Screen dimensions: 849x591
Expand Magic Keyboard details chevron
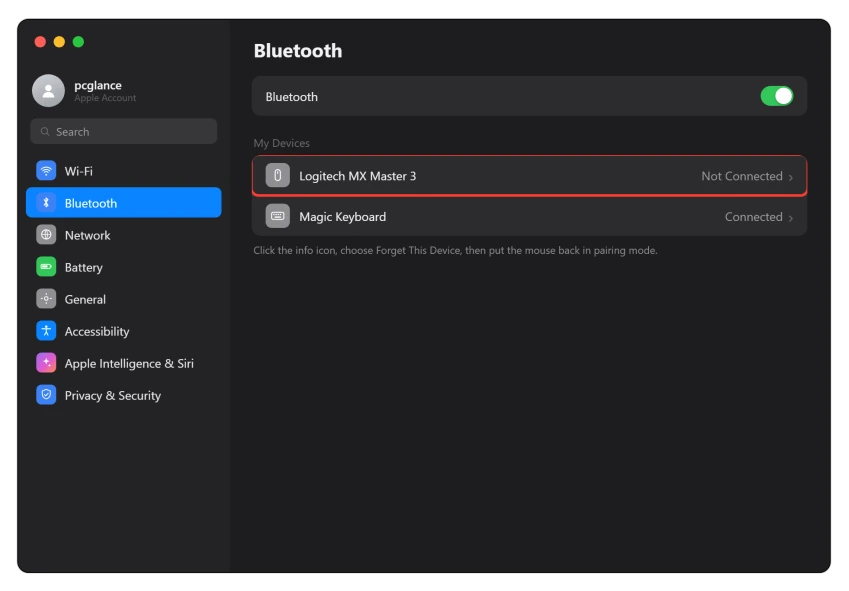pyautogui.click(x=791, y=218)
